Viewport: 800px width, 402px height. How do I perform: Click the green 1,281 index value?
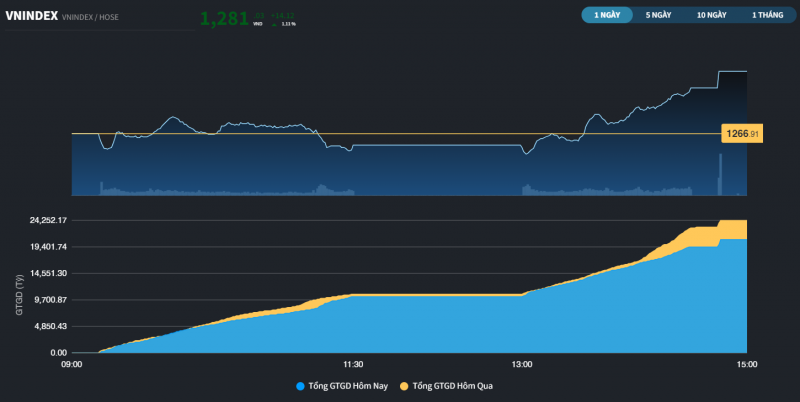224,18
